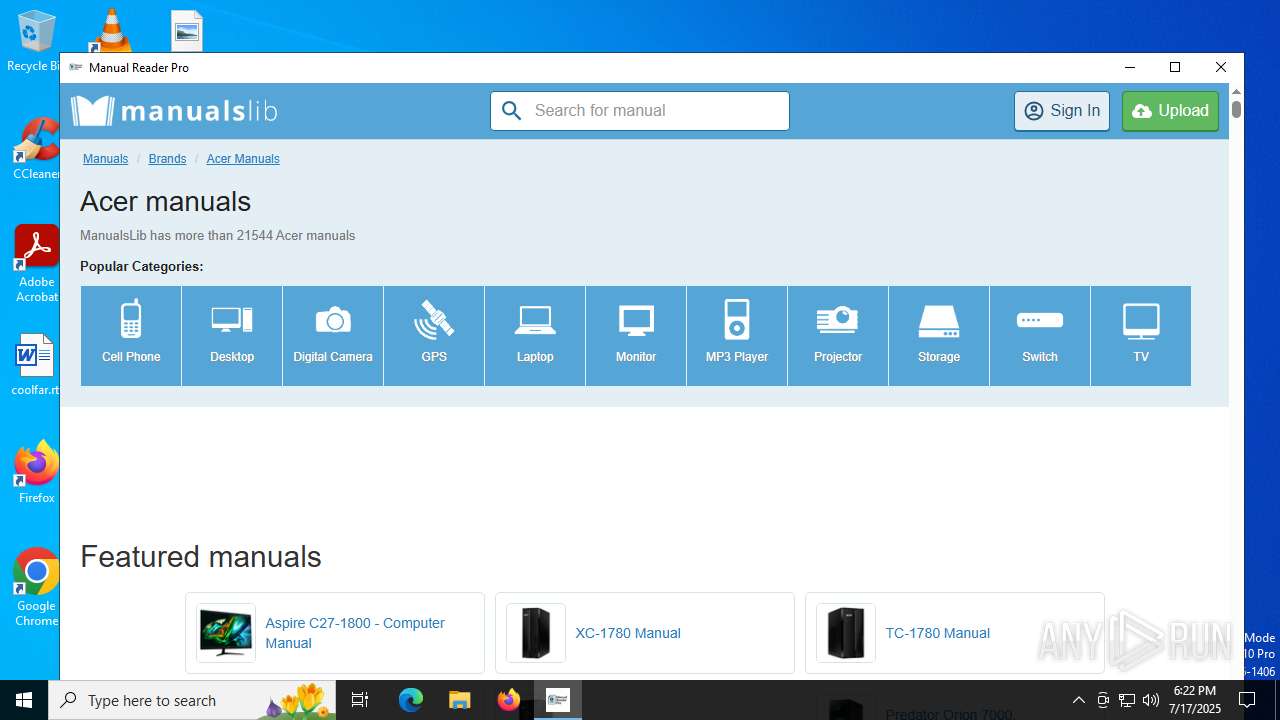Viewport: 1280px width, 720px height.
Task: Click Acer Manuals breadcrumb link
Action: click(x=243, y=159)
